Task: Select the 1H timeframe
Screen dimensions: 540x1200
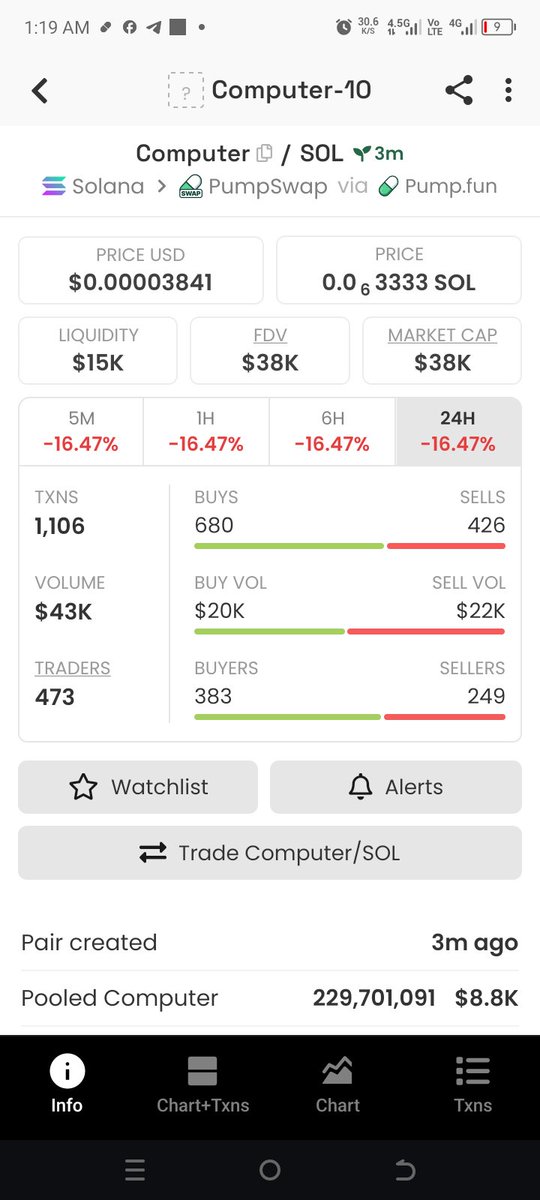Action: (206, 432)
